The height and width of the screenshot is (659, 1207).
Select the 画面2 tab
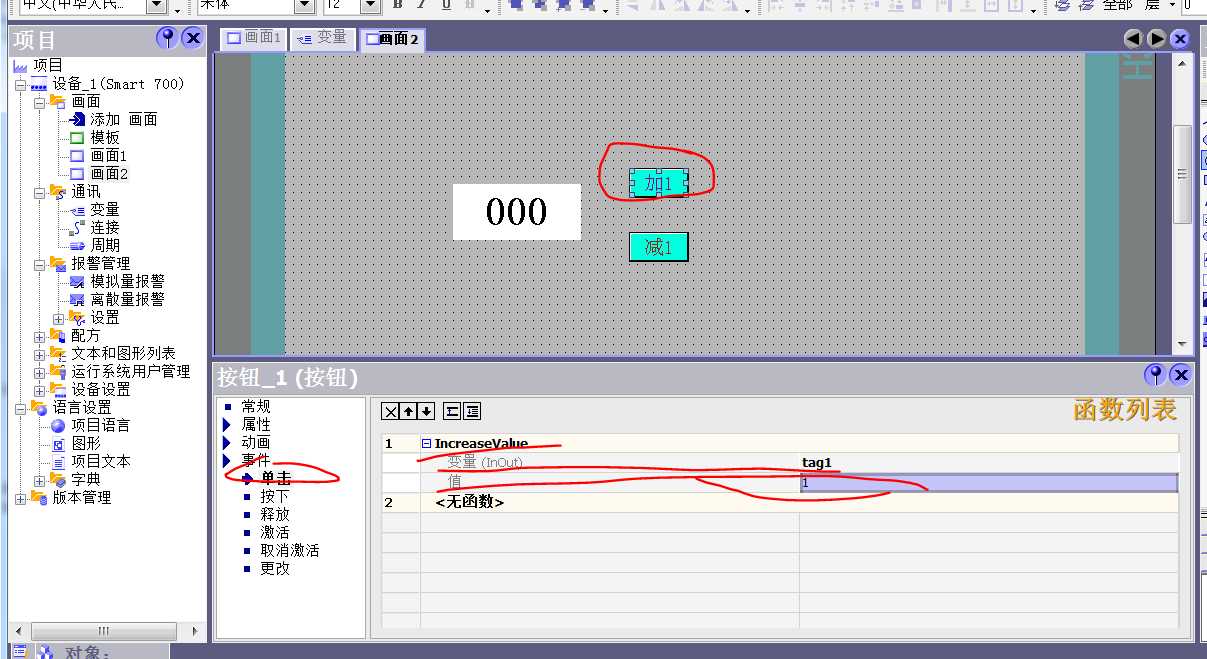coord(393,39)
